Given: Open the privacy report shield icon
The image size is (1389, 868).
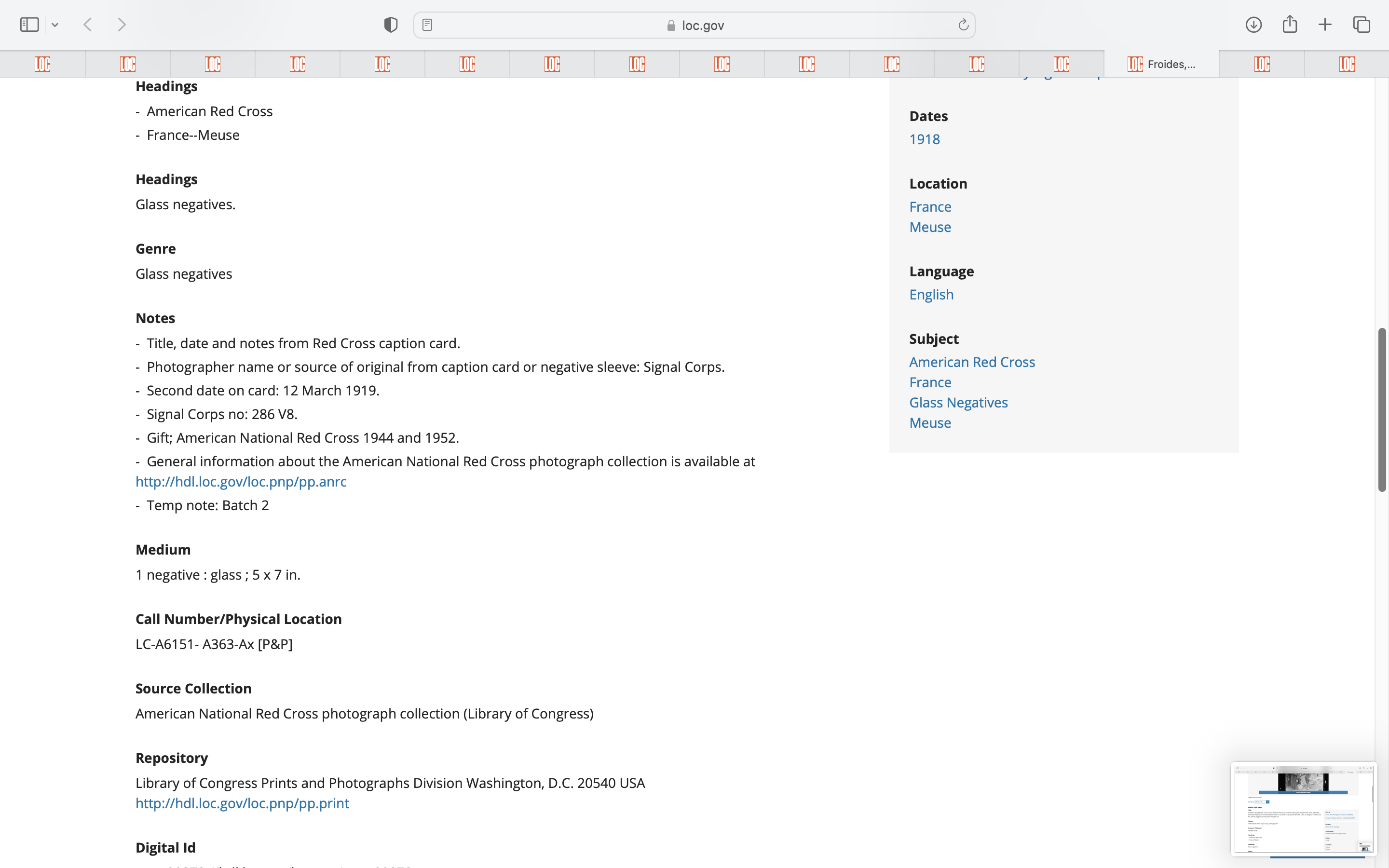Looking at the screenshot, I should coord(391,25).
